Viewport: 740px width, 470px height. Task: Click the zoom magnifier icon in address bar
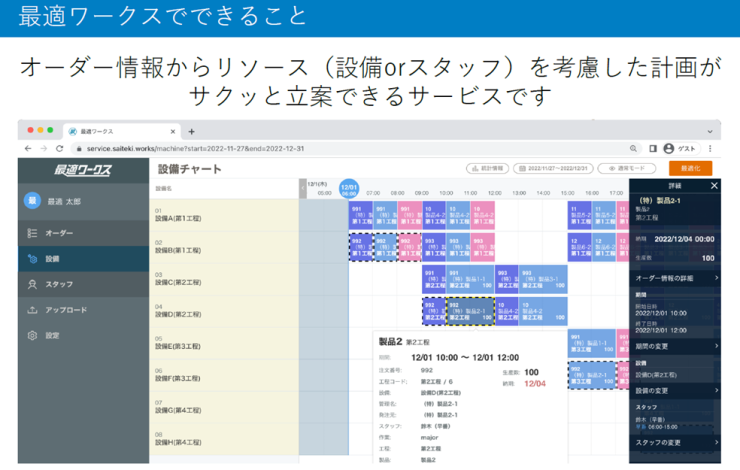click(x=633, y=149)
